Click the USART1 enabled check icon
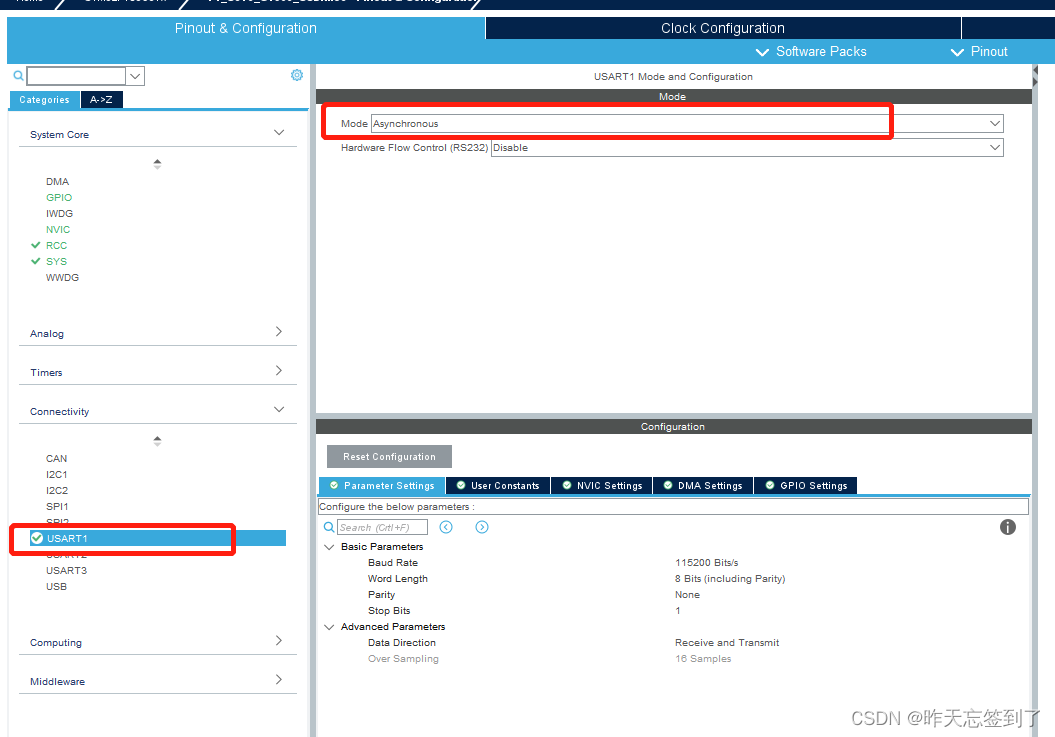 tap(37, 538)
